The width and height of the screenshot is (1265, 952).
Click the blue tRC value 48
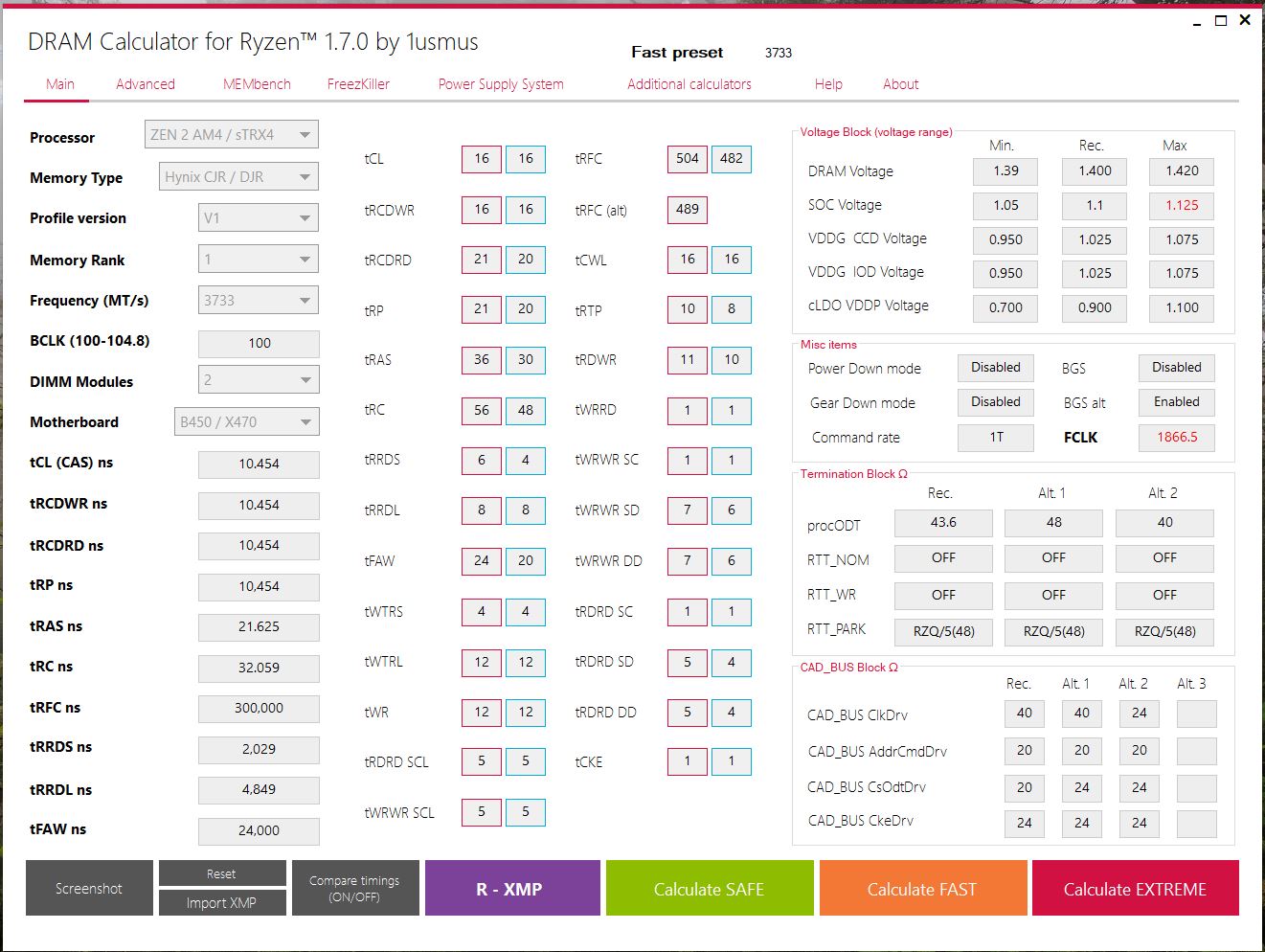click(526, 410)
